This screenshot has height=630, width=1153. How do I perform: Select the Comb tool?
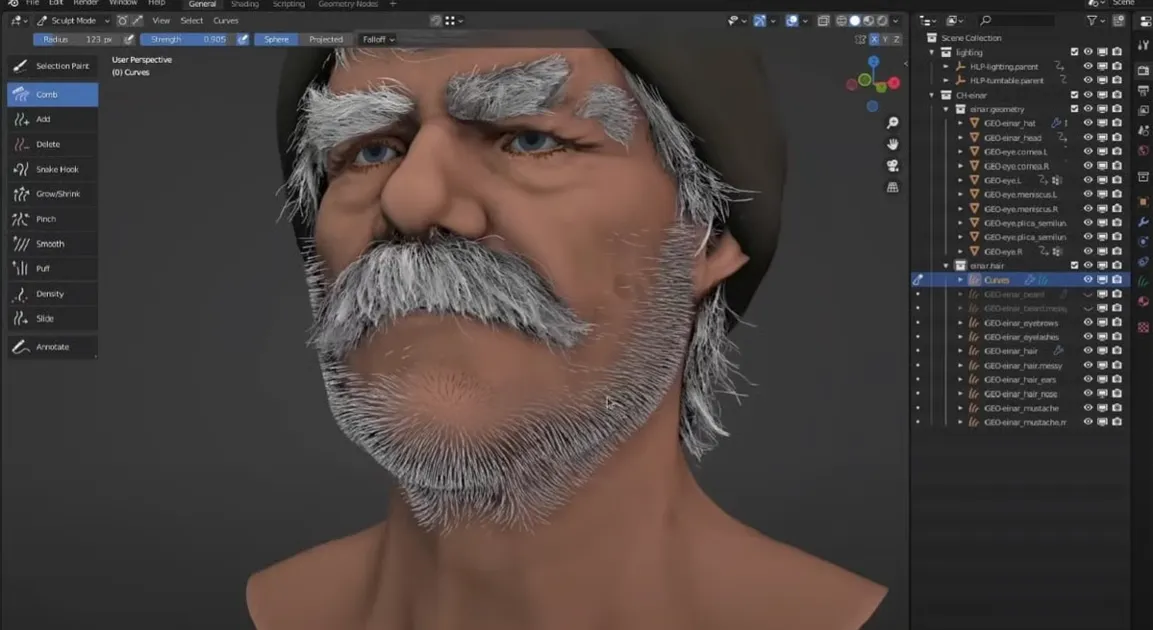(52, 94)
